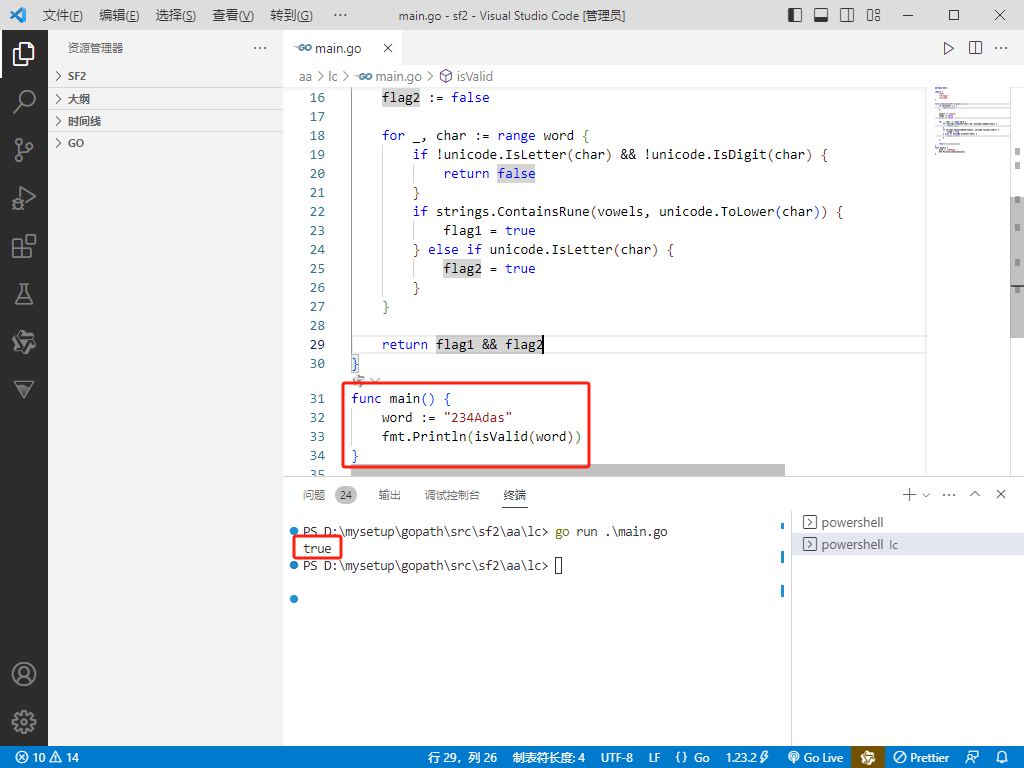Select the powershell lc terminal
The image size is (1024, 768).
[x=908, y=544]
